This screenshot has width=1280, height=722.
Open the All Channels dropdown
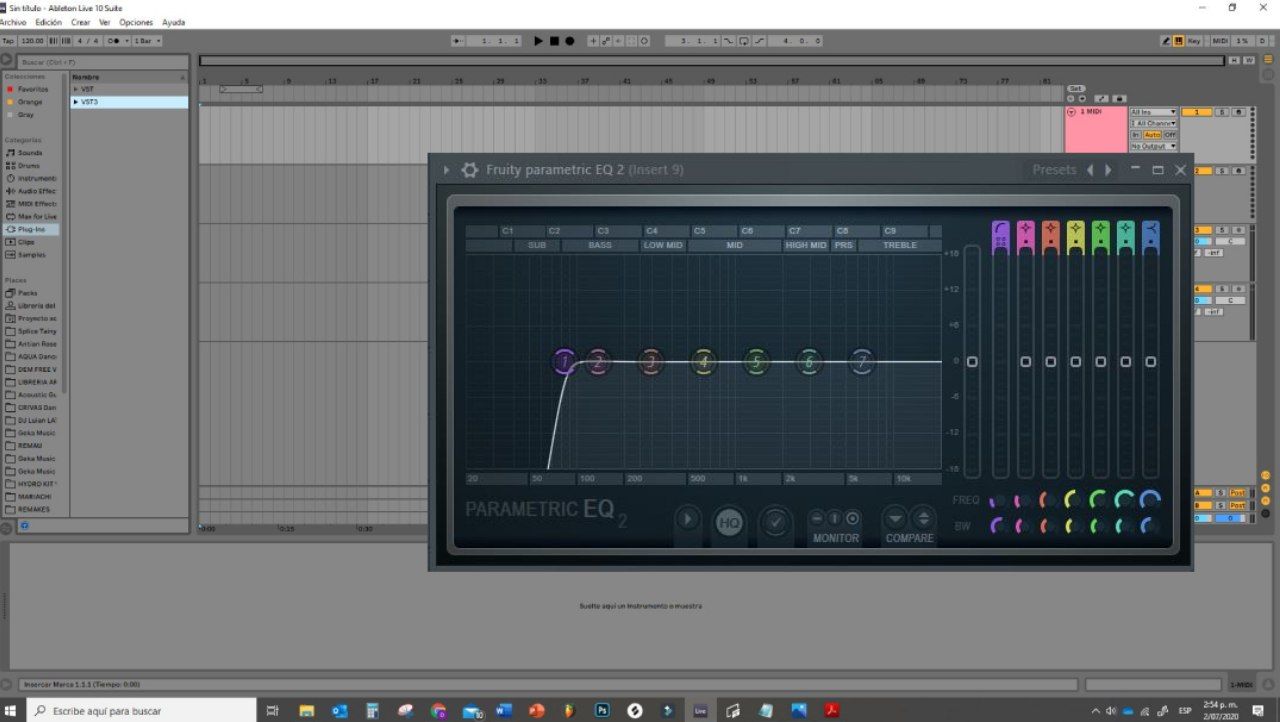pos(1153,123)
